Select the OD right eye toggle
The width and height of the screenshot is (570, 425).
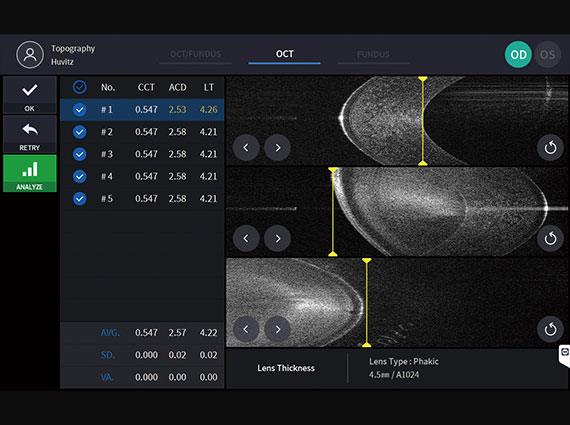(x=518, y=55)
